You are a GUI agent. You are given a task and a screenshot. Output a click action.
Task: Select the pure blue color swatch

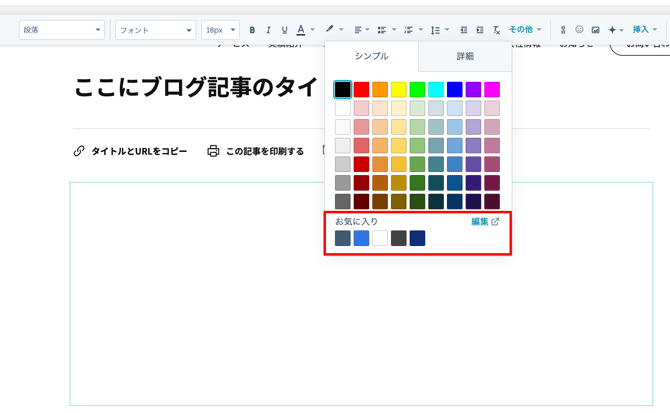coord(455,90)
